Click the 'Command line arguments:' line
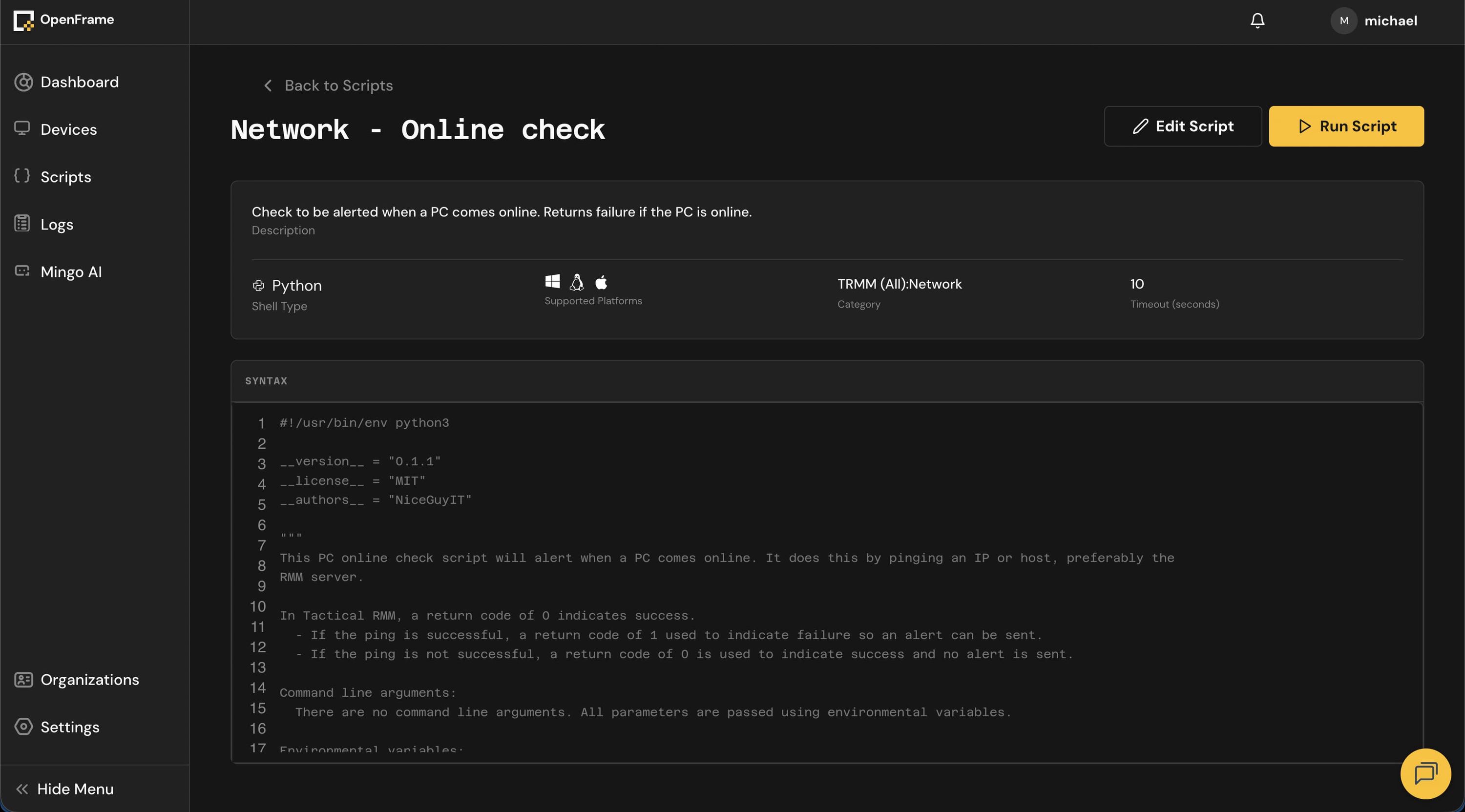1465x812 pixels. [368, 692]
